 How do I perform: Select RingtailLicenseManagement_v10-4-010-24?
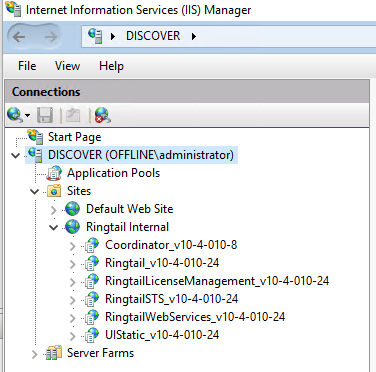217,281
